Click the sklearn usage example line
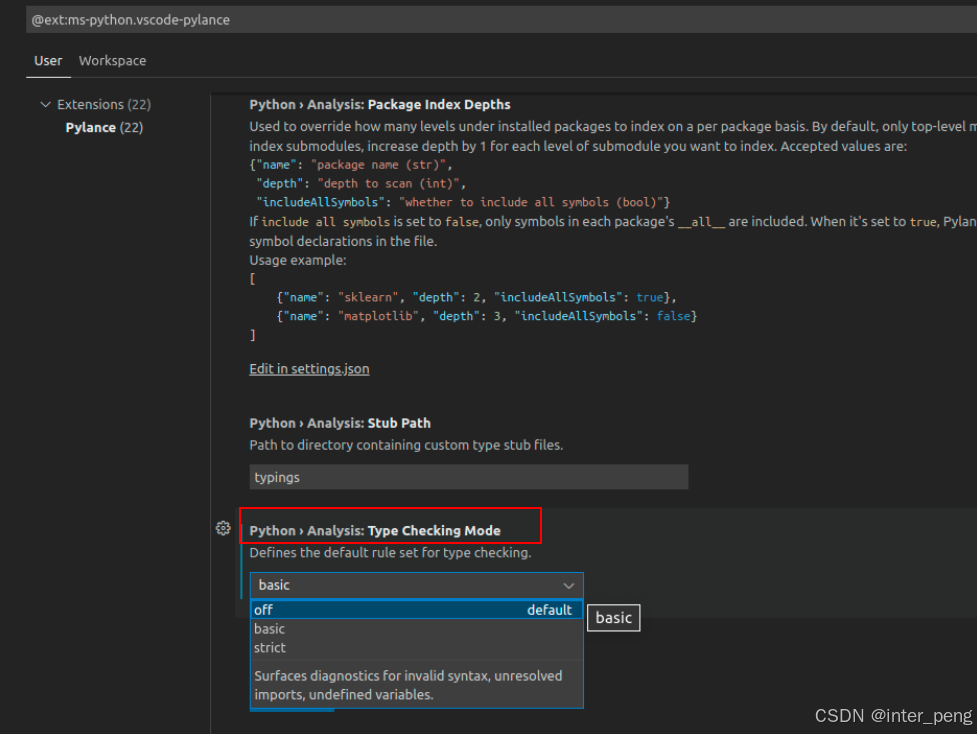 click(476, 297)
